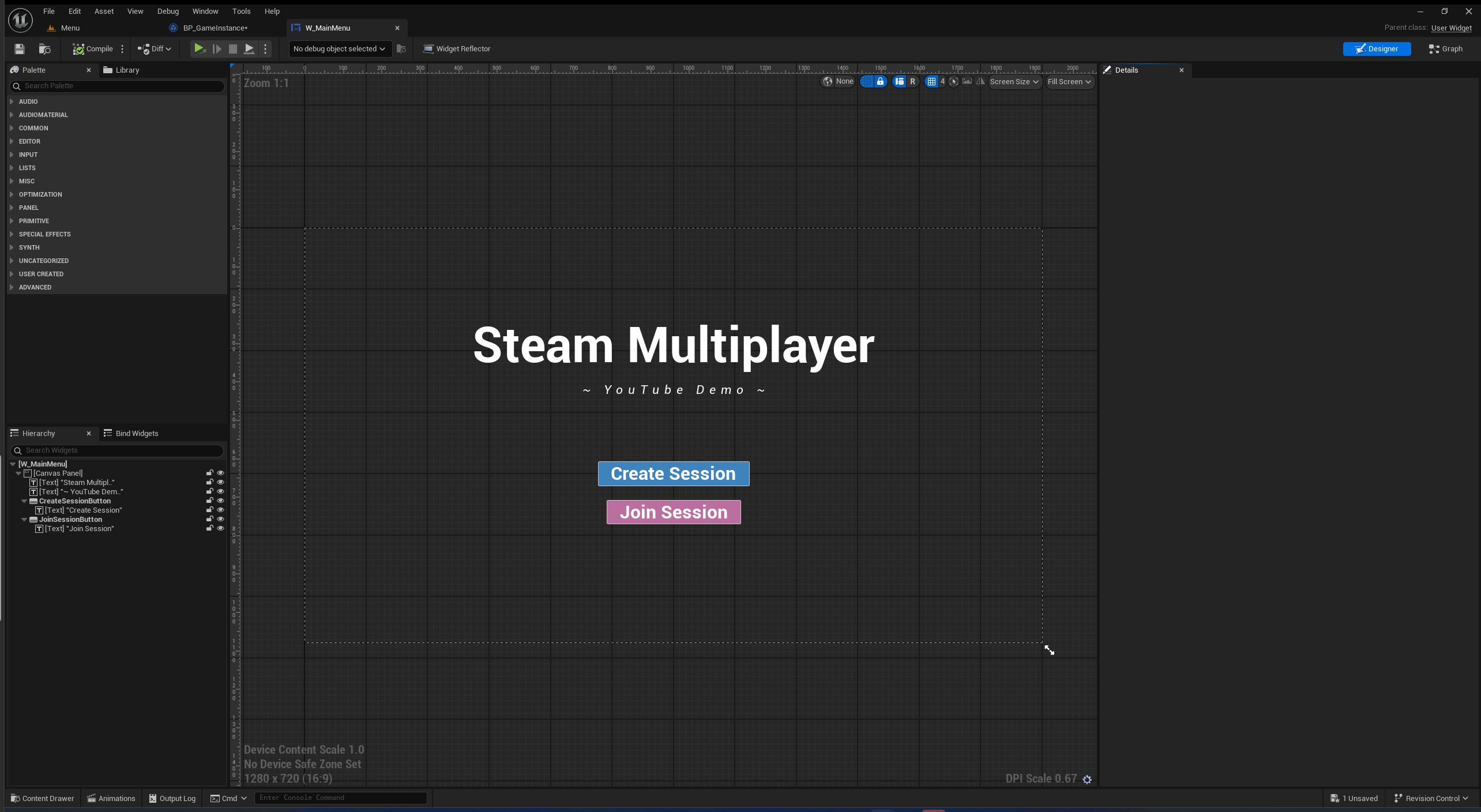
Task: Find selected debug object icon
Action: pos(401,49)
